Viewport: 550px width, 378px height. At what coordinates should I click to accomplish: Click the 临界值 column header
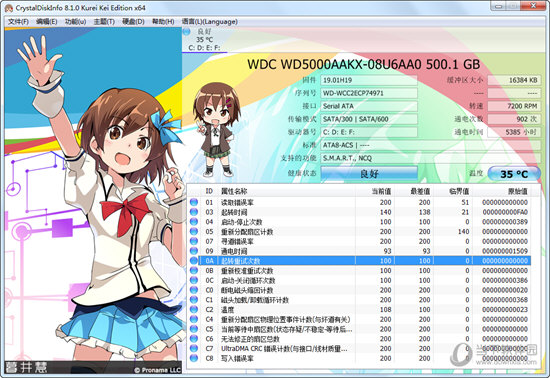coord(459,191)
